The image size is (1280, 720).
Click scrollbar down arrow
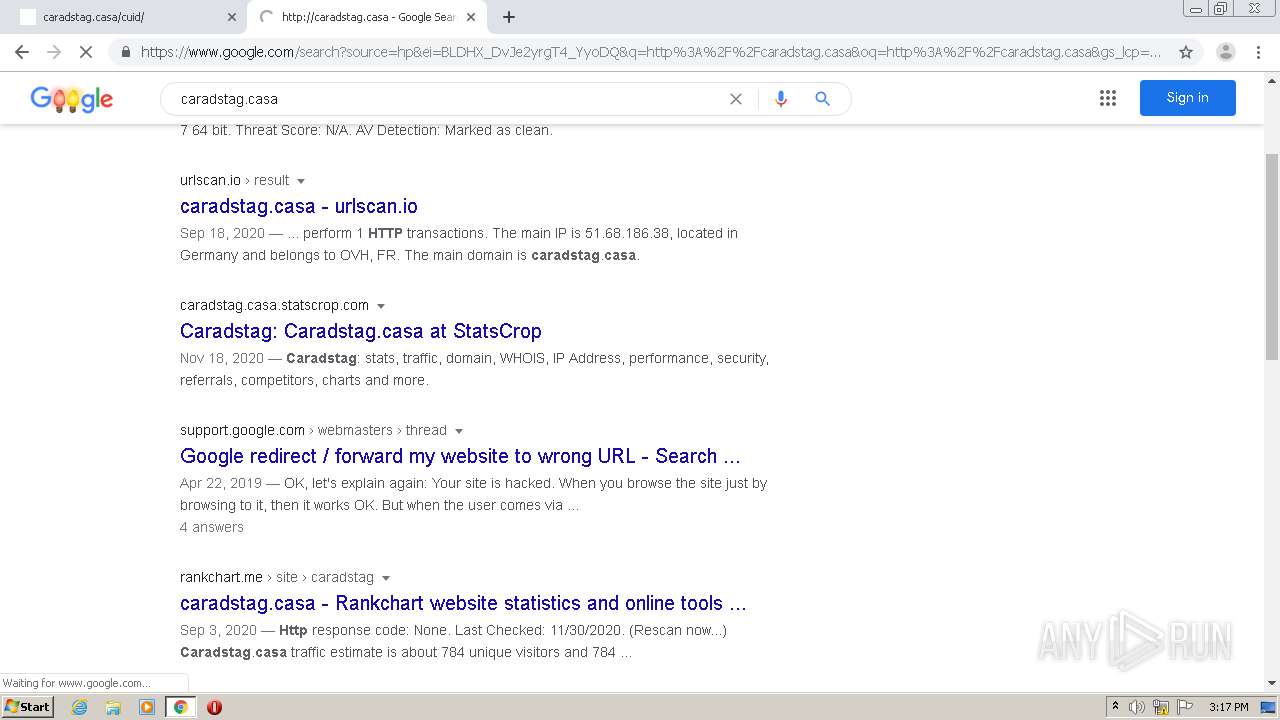click(1272, 683)
